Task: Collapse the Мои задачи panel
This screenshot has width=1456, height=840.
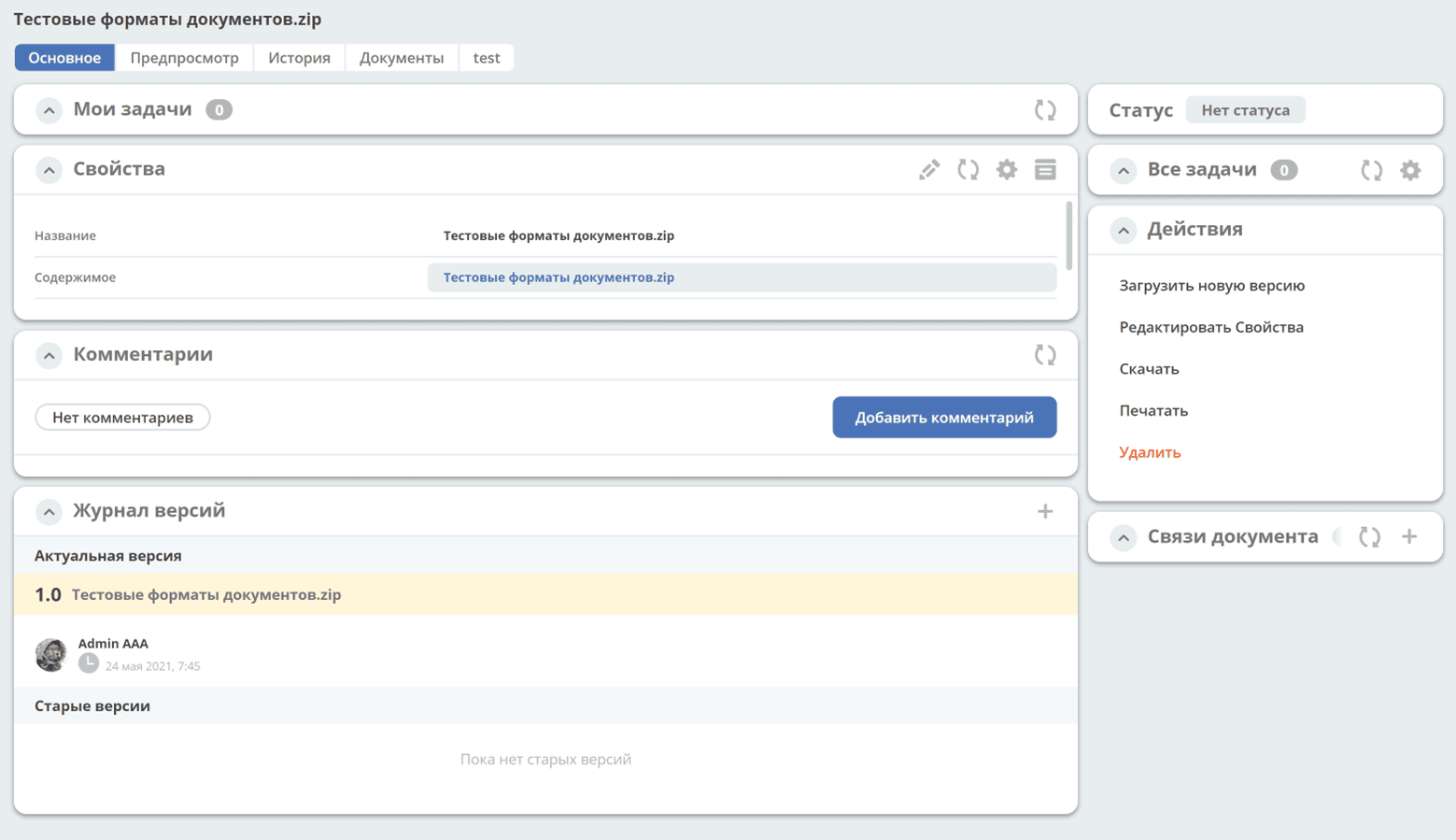Action: click(x=49, y=110)
